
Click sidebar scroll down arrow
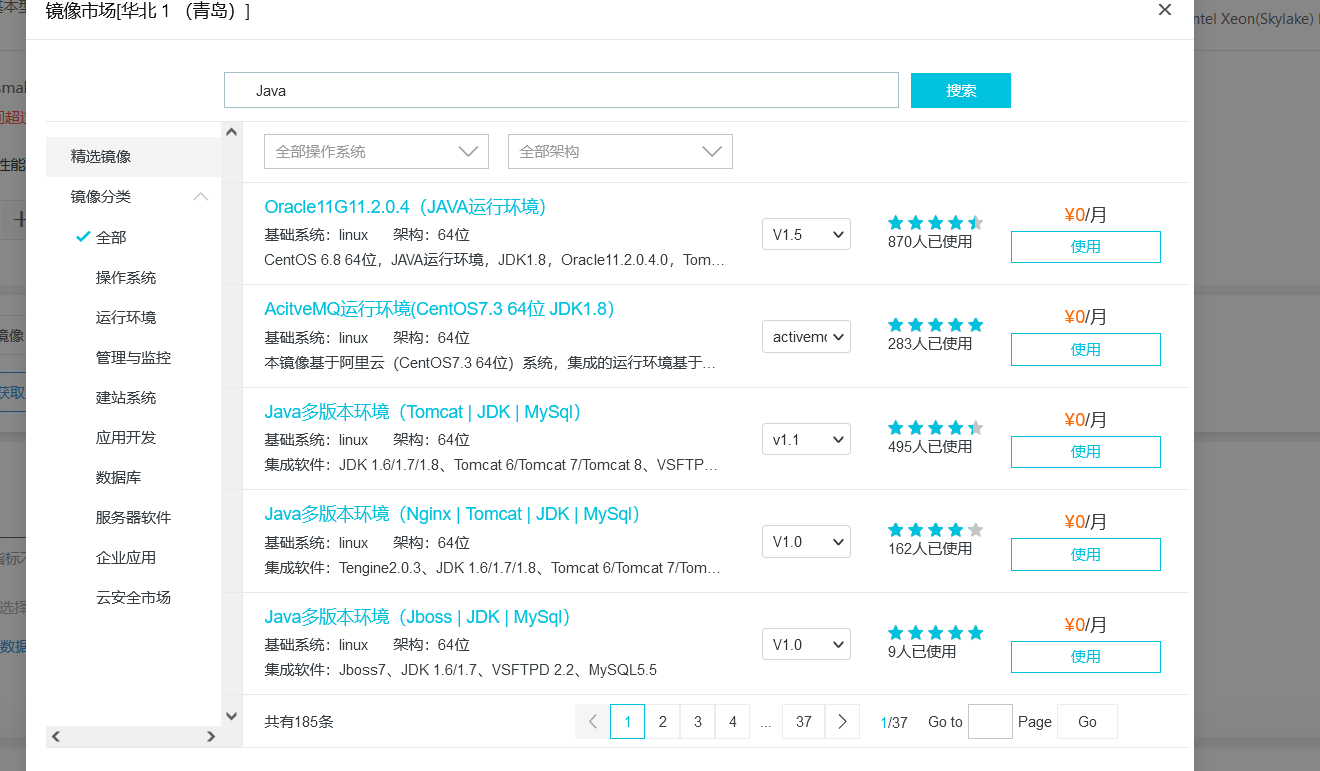click(x=231, y=716)
